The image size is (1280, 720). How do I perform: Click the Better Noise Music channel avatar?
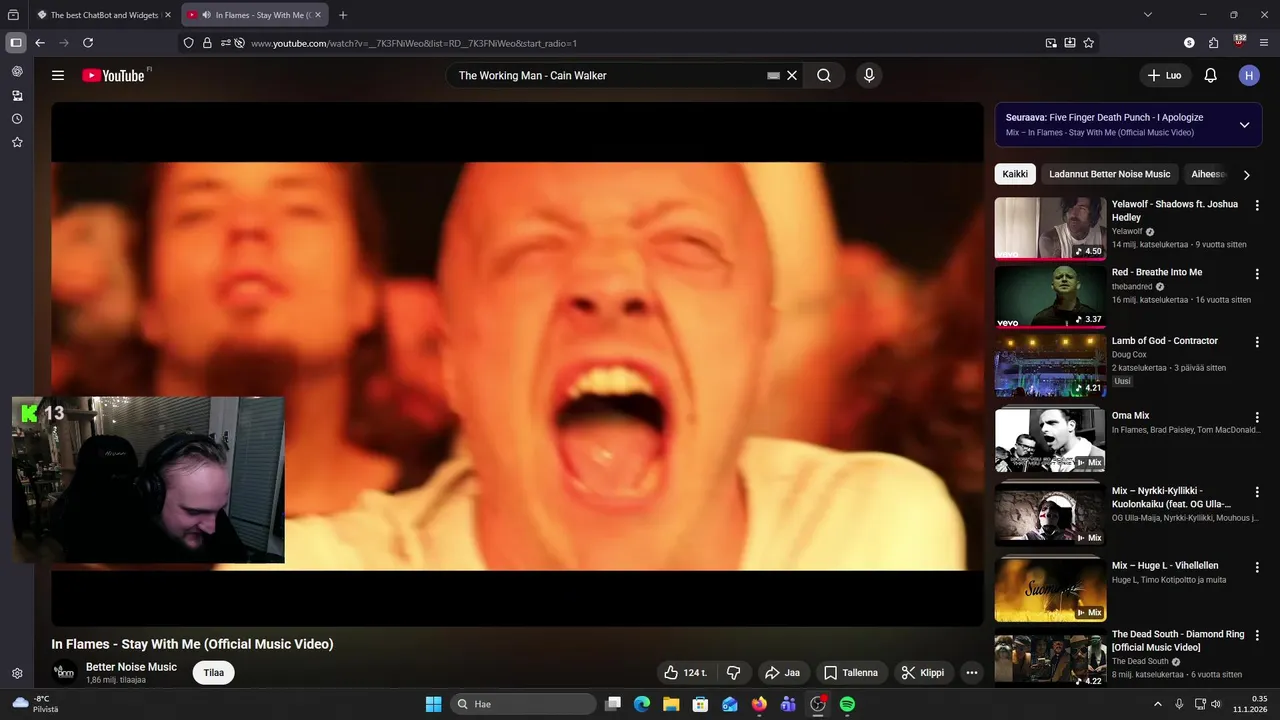coord(64,672)
